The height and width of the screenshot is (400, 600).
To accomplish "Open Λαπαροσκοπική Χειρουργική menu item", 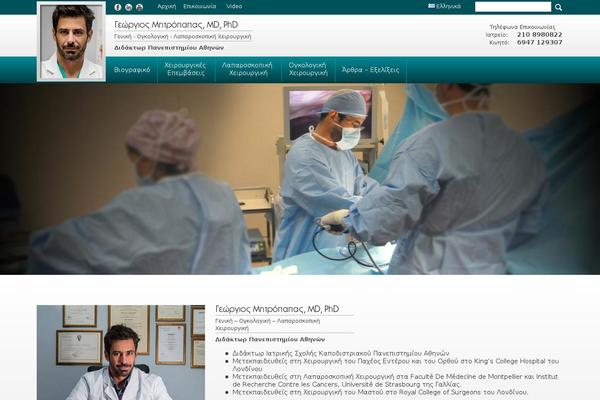I will pos(247,69).
